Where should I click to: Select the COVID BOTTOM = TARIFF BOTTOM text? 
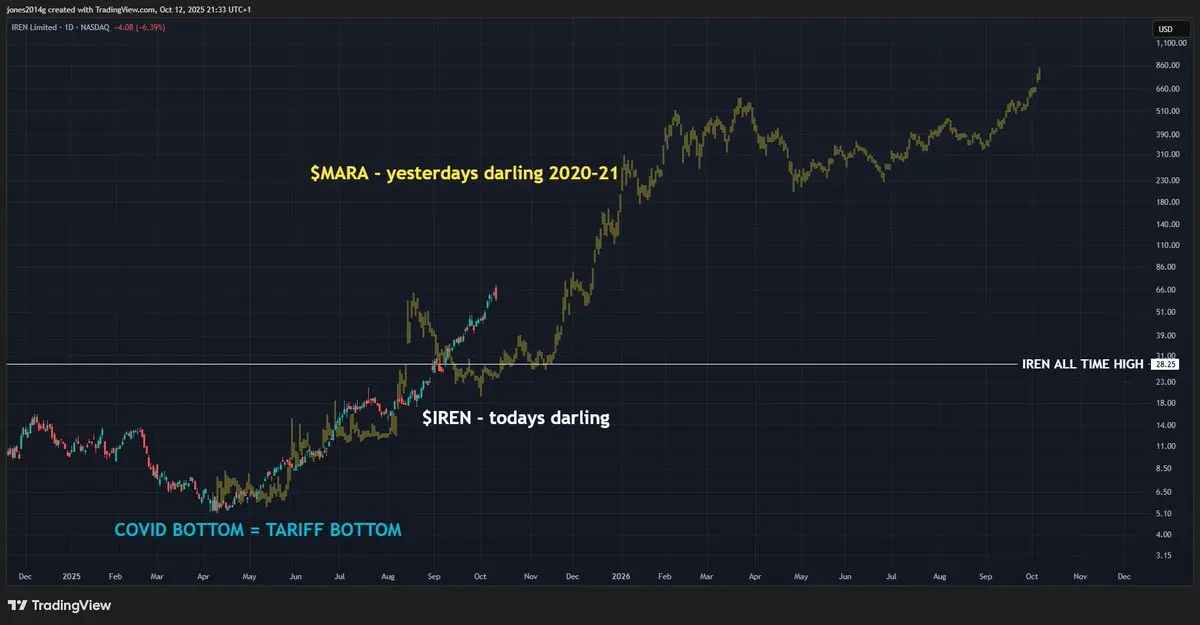[258, 530]
